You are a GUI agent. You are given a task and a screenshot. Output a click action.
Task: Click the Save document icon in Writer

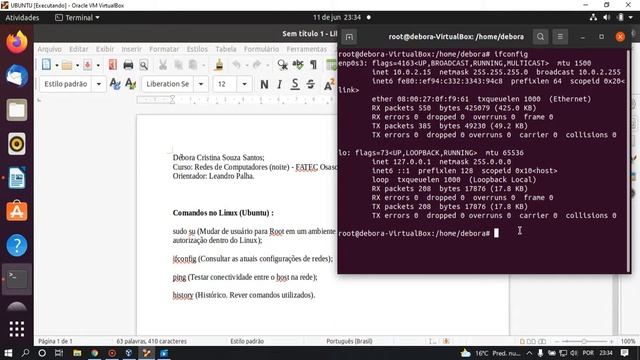pos(87,65)
